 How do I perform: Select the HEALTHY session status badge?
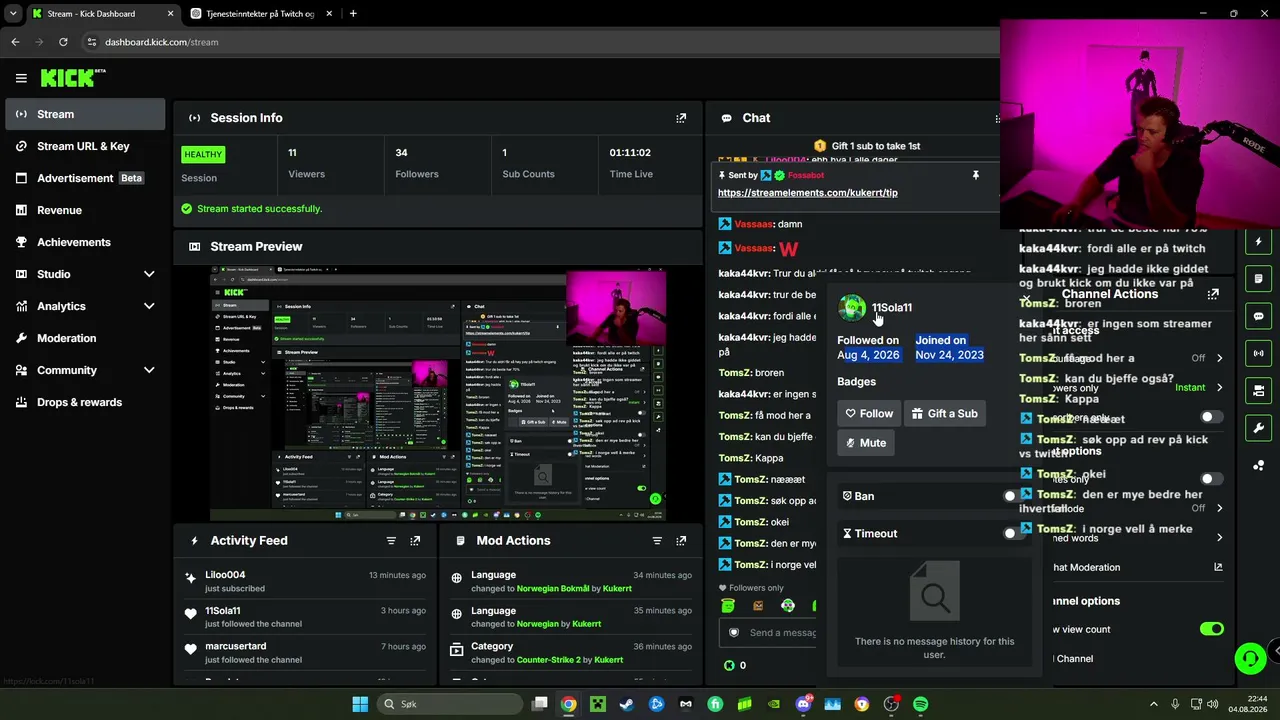click(x=203, y=154)
